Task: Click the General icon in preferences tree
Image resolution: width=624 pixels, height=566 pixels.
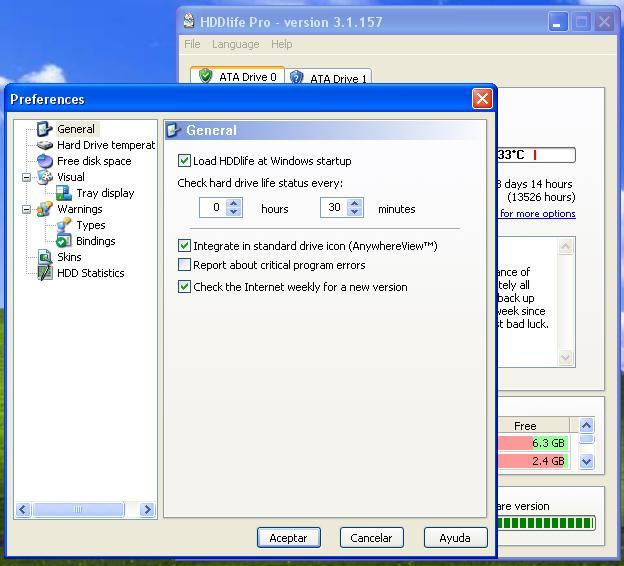Action: pos(45,129)
